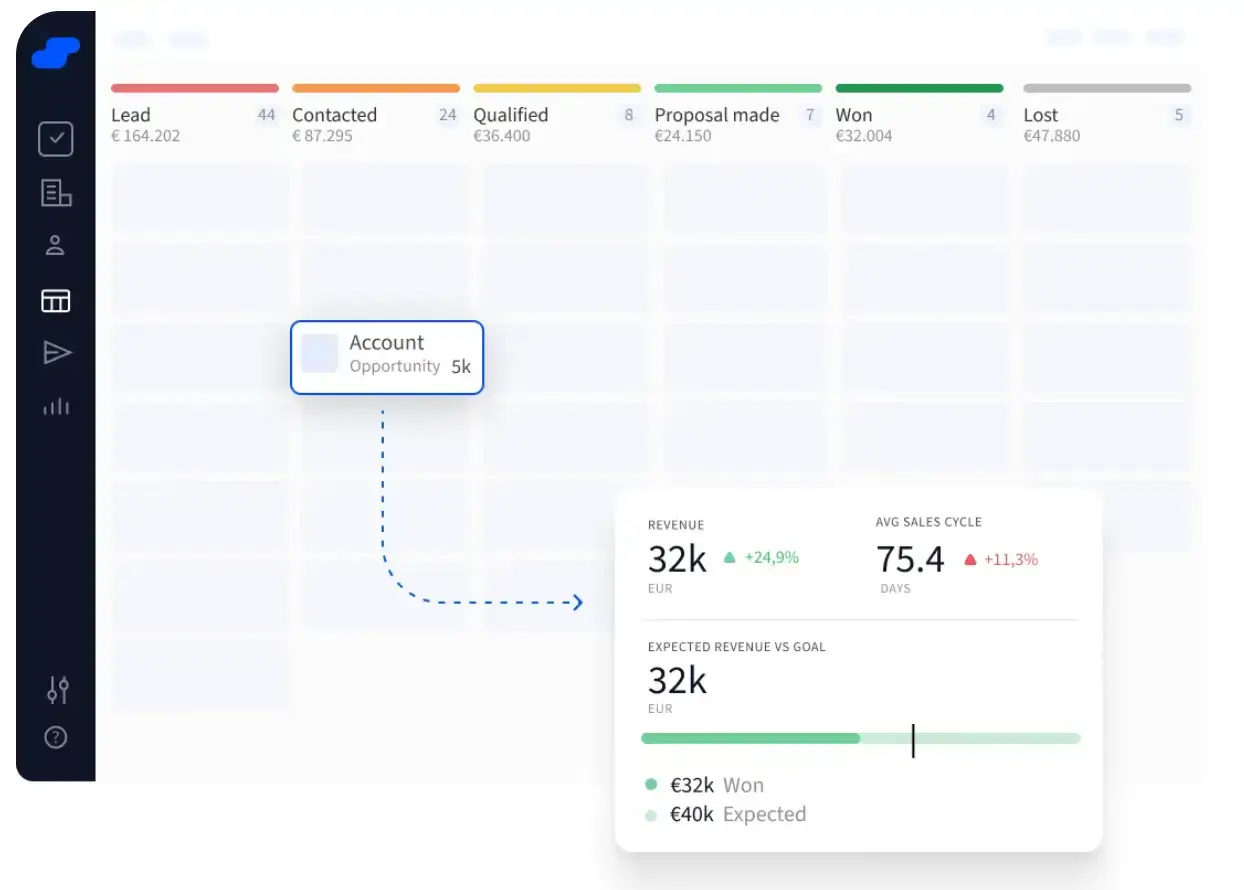Viewport: 1244px width, 890px height.
Task: Open the Settings sliders icon in sidebar
Action: (x=57, y=689)
